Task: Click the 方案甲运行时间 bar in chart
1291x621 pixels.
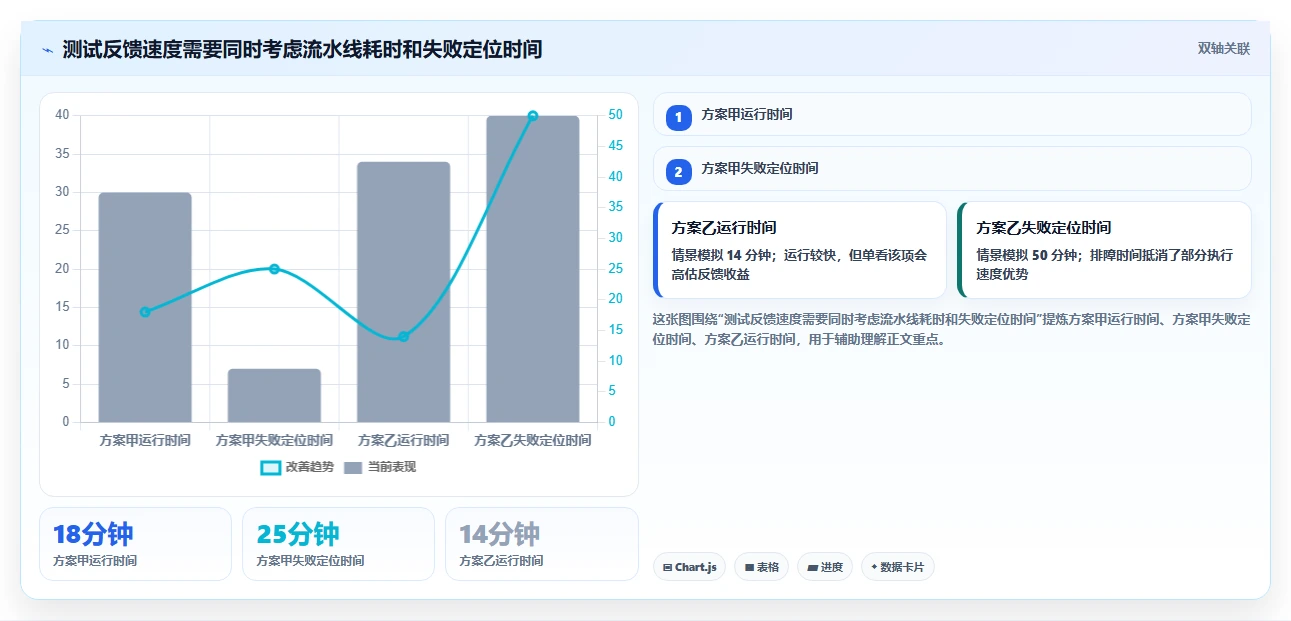Action: coord(145,307)
